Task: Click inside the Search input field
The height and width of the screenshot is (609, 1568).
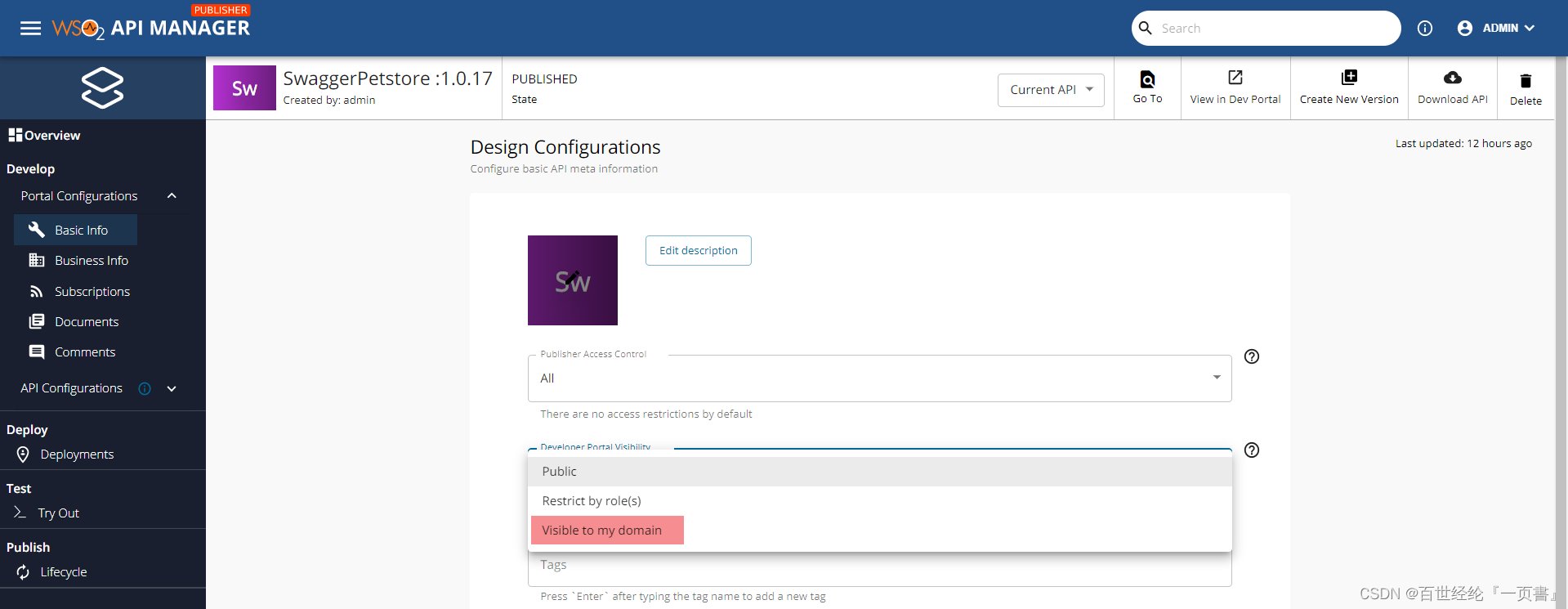Action: 1275,29
